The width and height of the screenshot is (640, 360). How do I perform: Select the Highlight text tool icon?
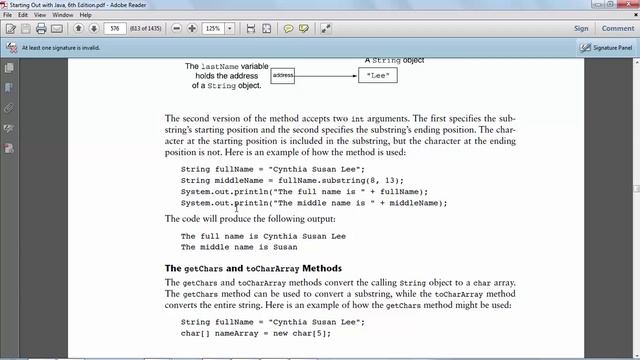coord(304,29)
